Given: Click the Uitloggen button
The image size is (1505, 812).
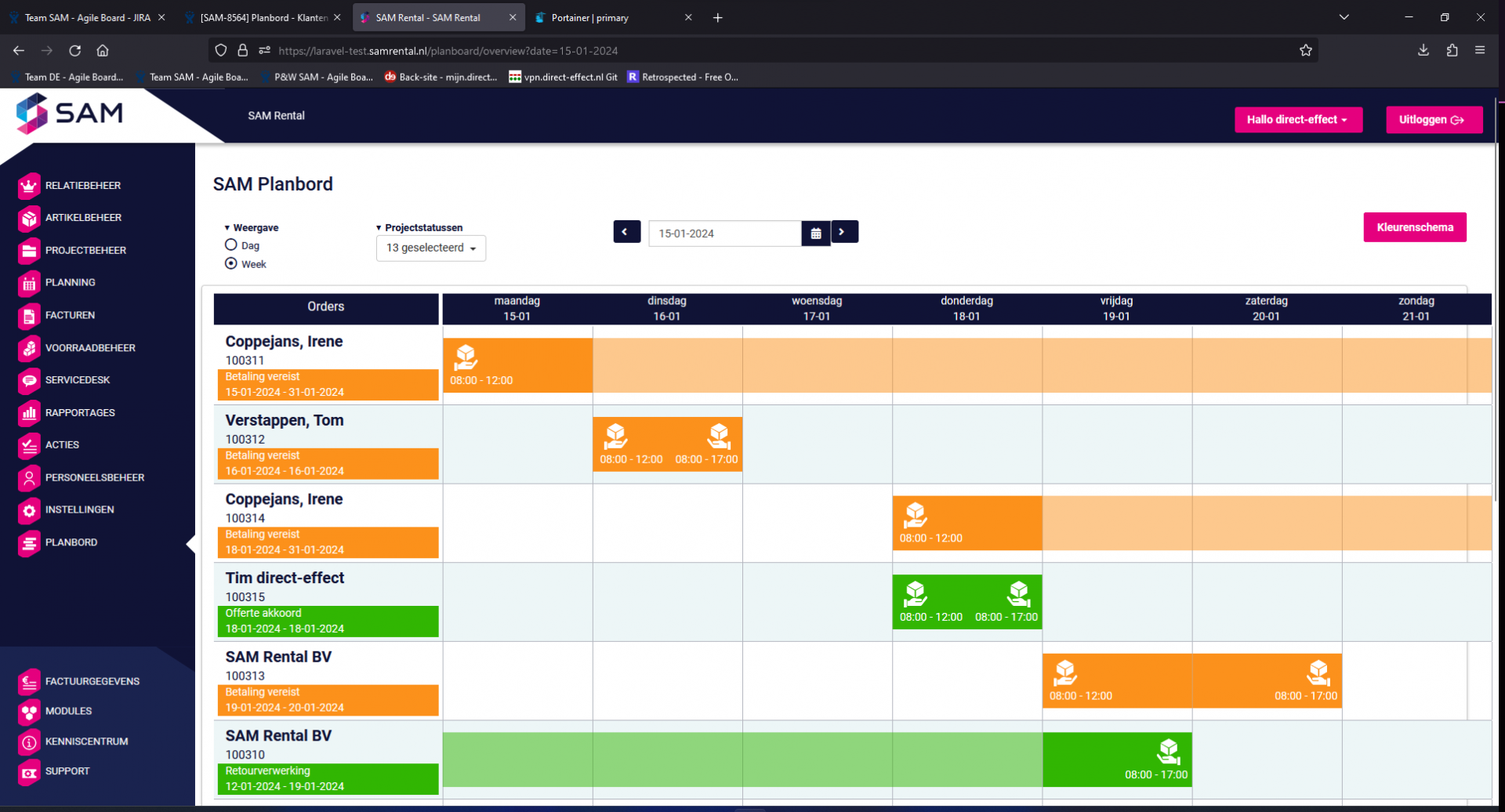Looking at the screenshot, I should coord(1434,120).
